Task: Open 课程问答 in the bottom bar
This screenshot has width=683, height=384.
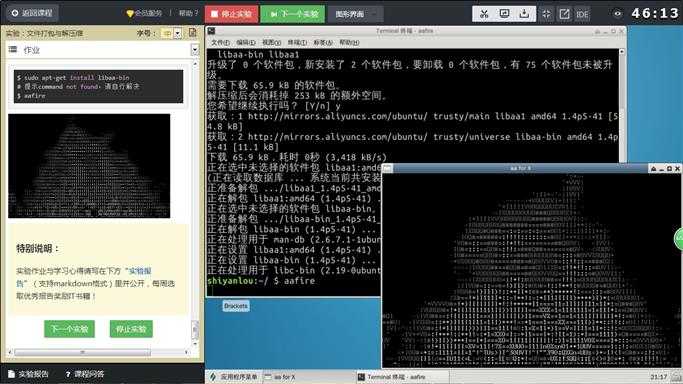Action: coord(85,374)
